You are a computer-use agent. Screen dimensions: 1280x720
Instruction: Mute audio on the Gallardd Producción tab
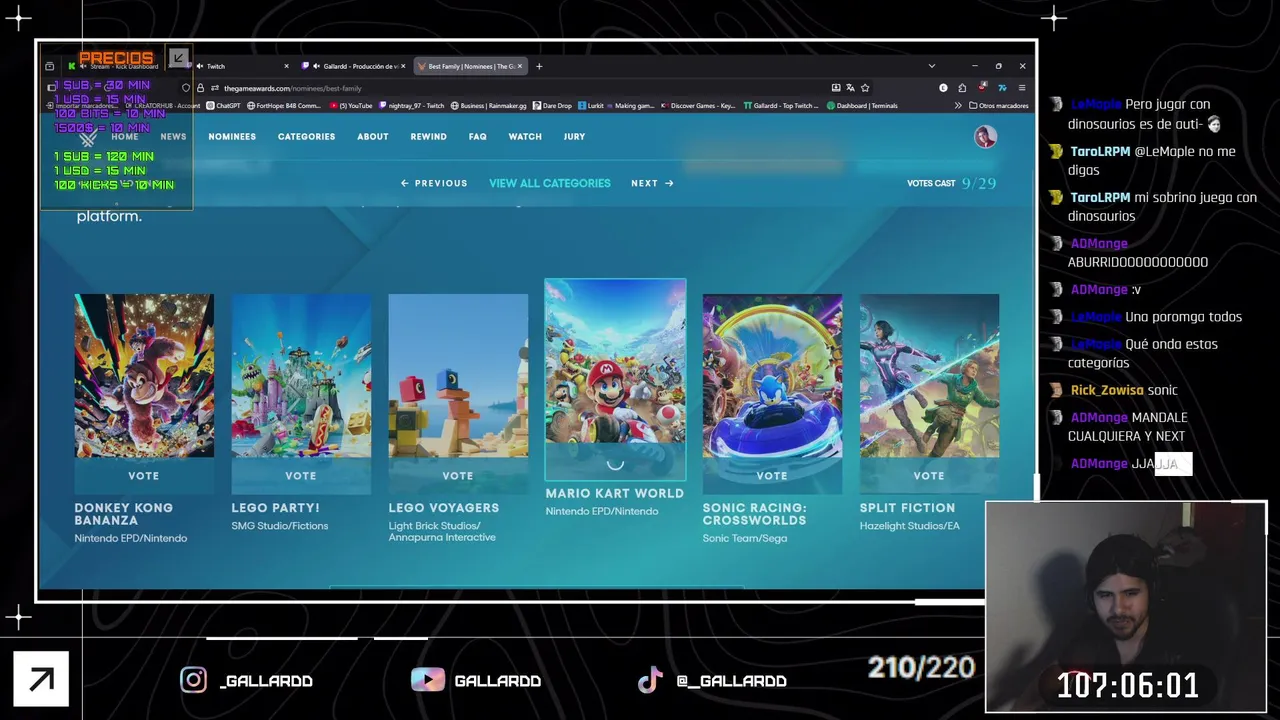tap(316, 66)
